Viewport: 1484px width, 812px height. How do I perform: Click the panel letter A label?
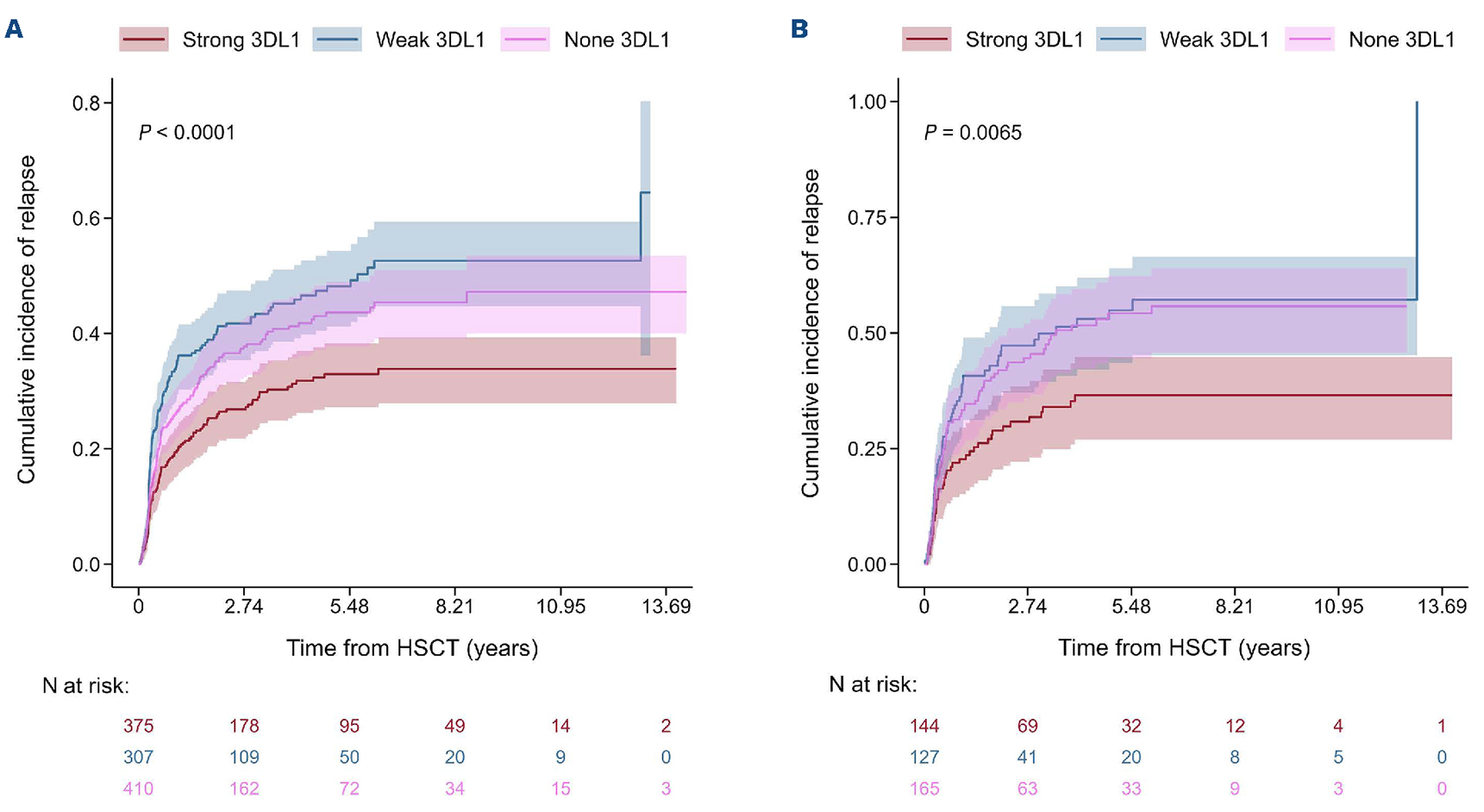(14, 29)
